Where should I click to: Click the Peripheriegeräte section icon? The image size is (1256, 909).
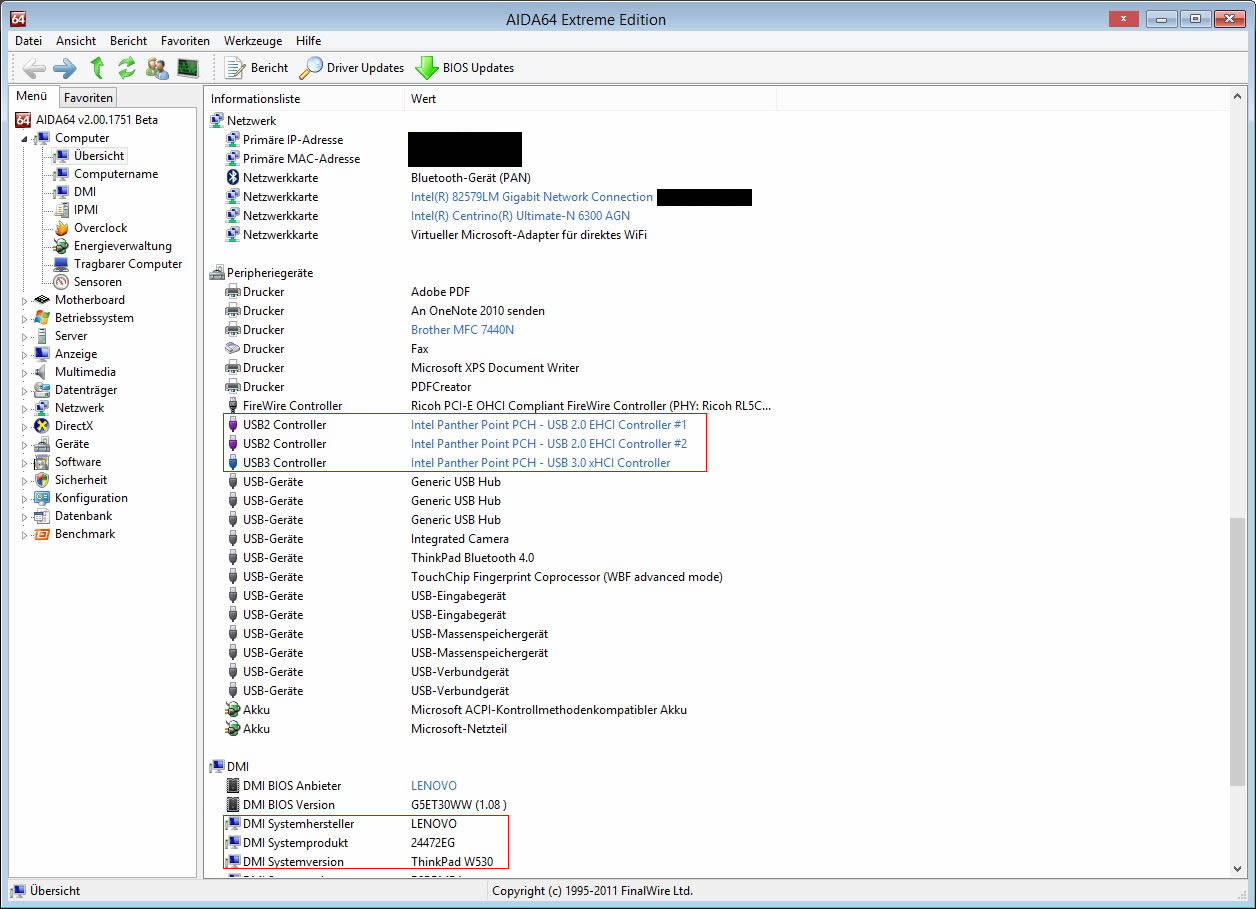click(x=216, y=273)
